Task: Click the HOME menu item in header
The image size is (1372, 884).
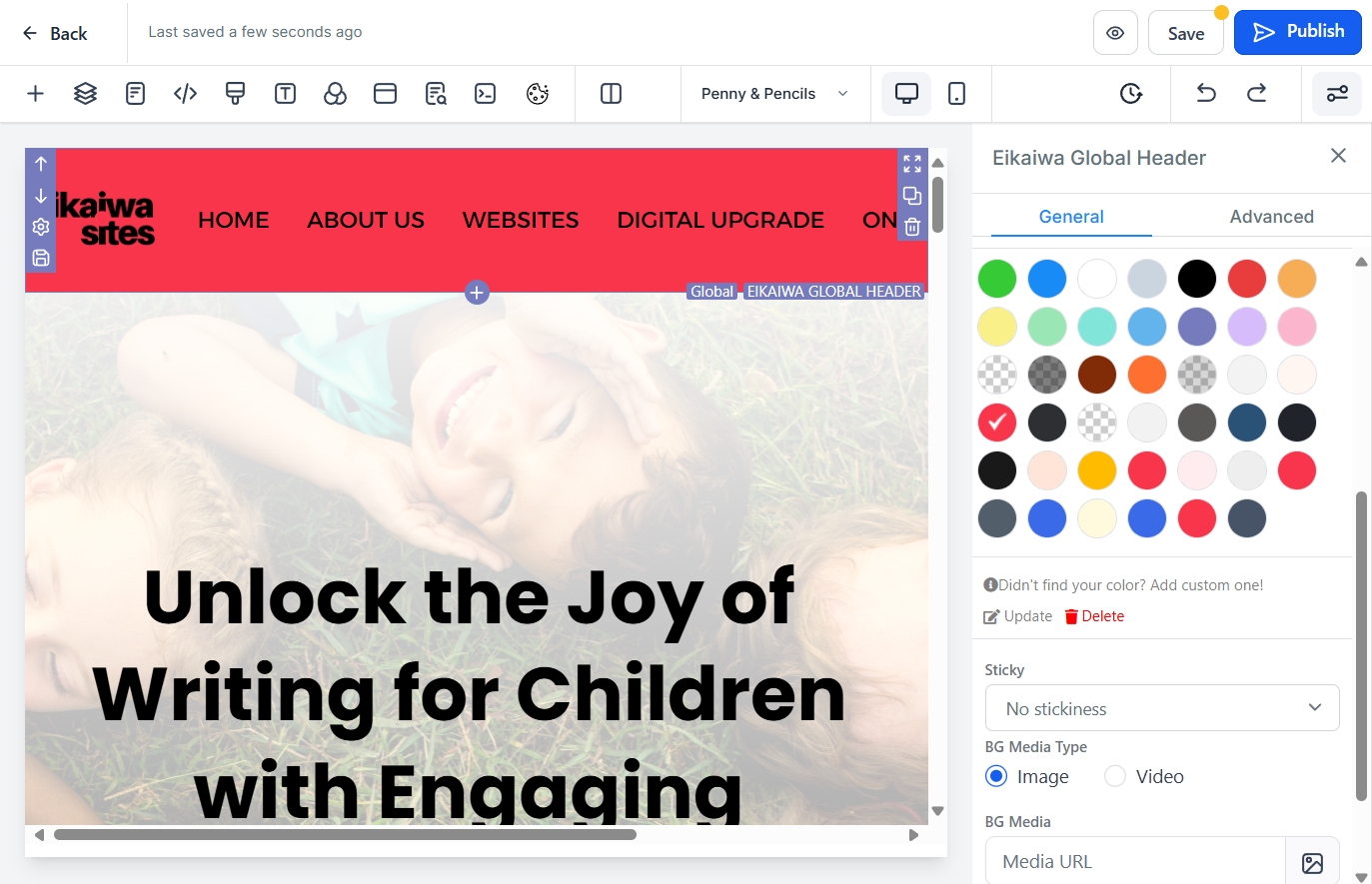Action: coord(234,220)
